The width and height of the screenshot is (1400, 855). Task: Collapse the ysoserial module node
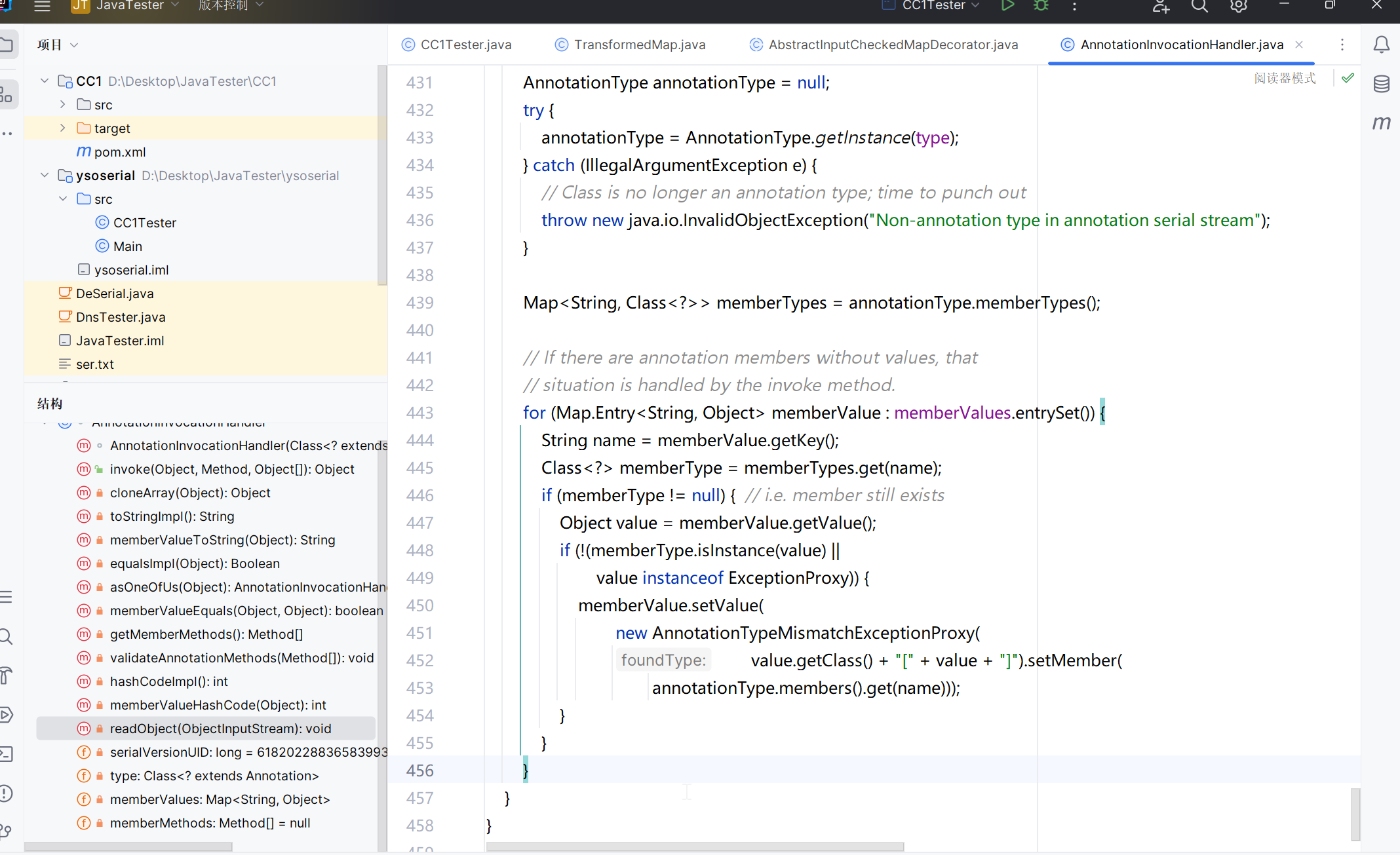point(45,176)
